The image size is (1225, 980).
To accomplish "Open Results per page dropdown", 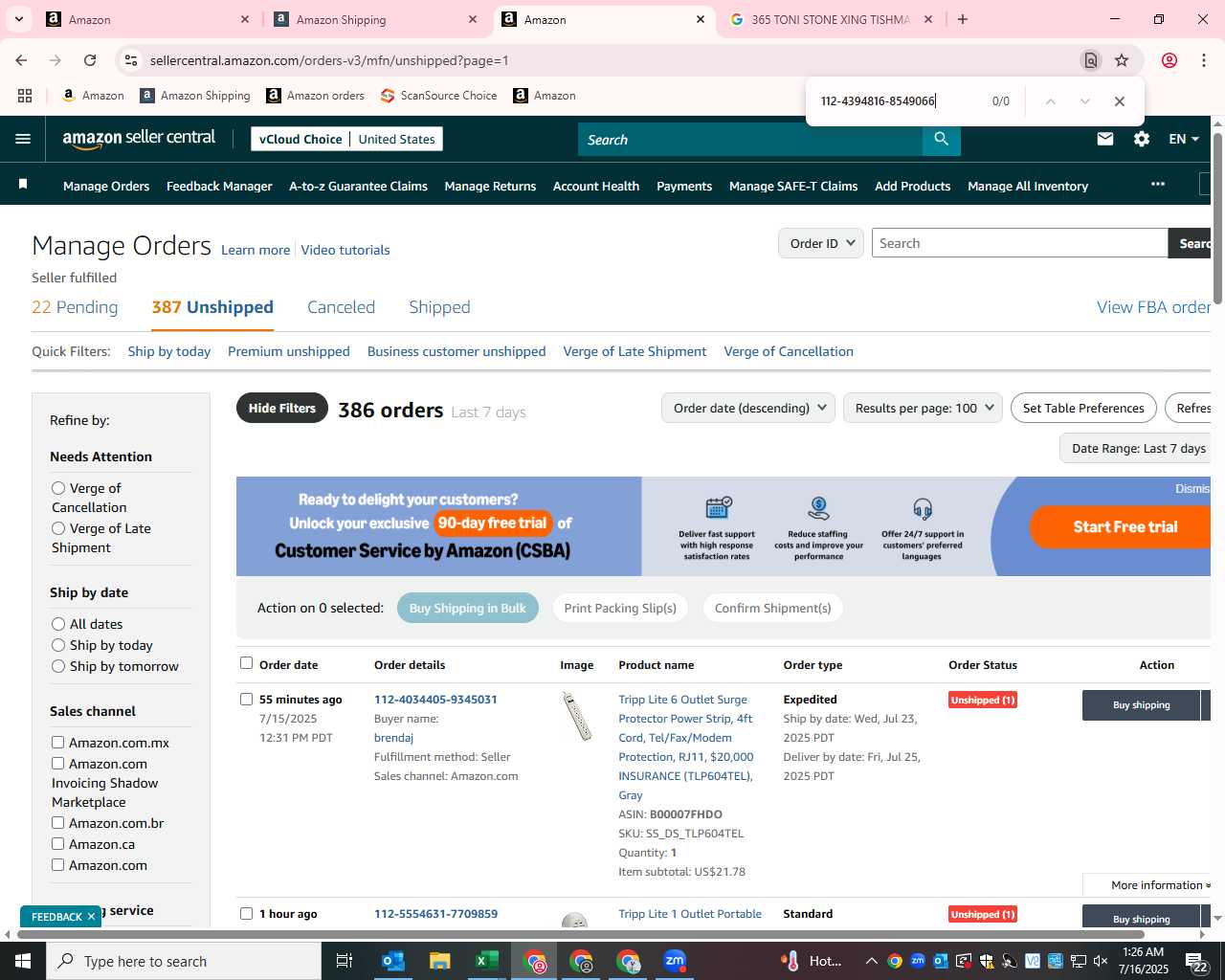I will [x=924, y=408].
